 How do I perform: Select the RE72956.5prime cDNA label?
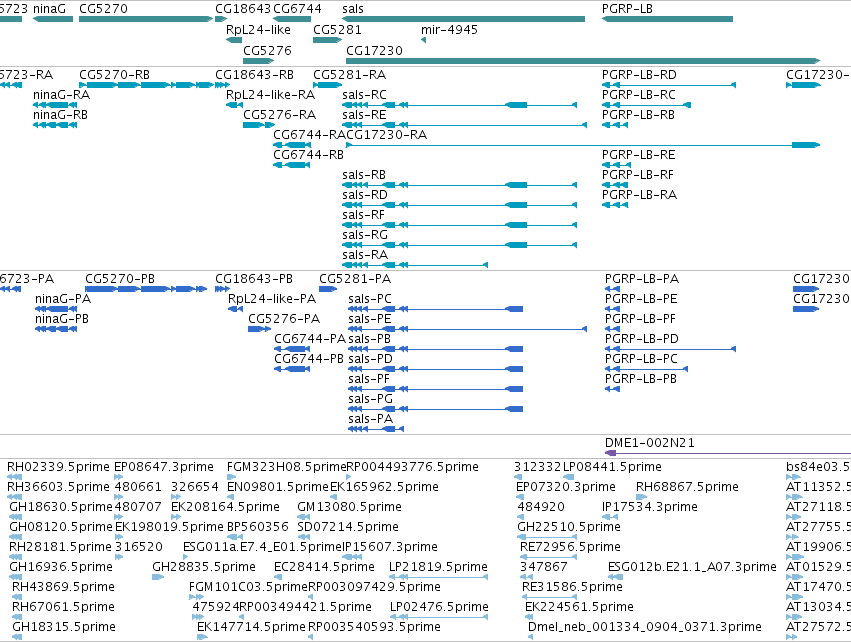570,546
